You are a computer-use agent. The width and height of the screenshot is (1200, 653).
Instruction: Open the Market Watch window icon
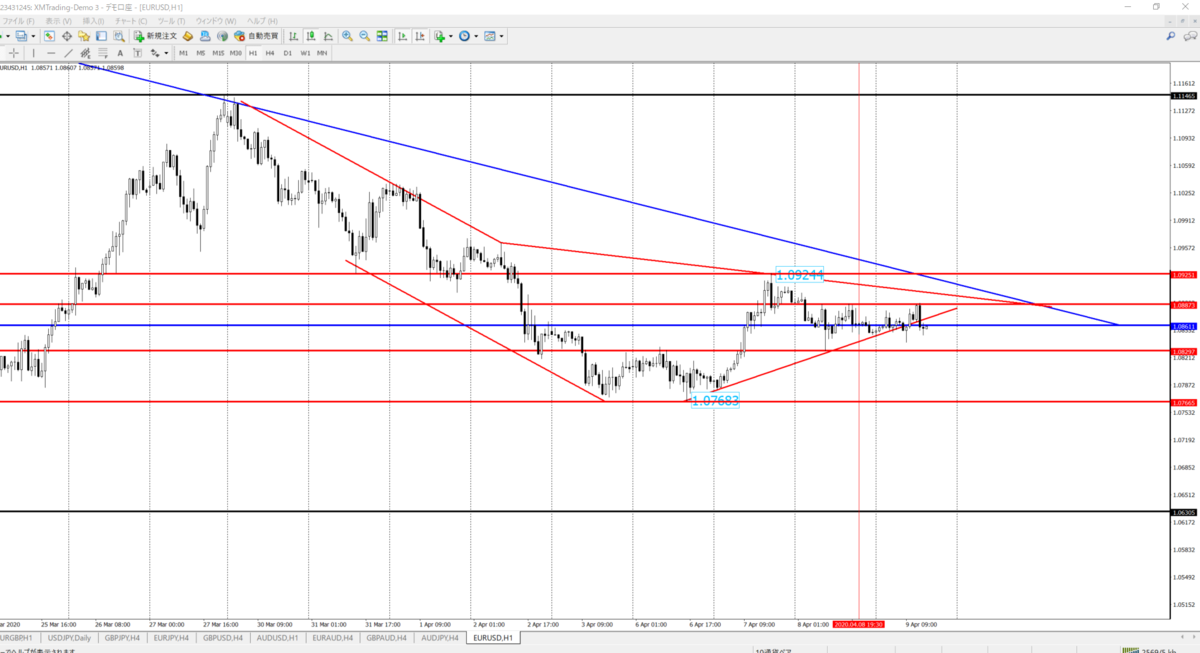pyautogui.click(x=49, y=36)
